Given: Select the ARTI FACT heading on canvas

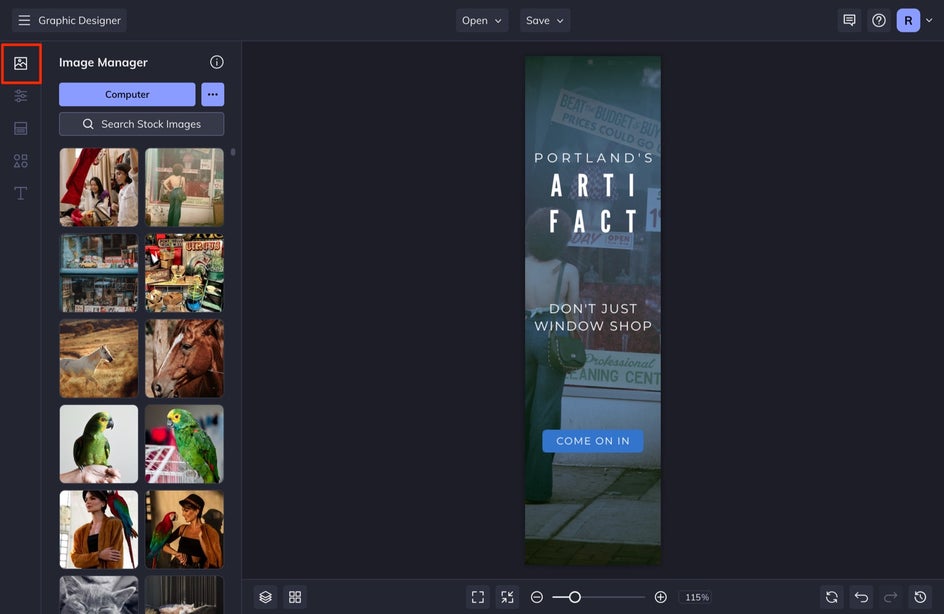Looking at the screenshot, I should coord(594,203).
